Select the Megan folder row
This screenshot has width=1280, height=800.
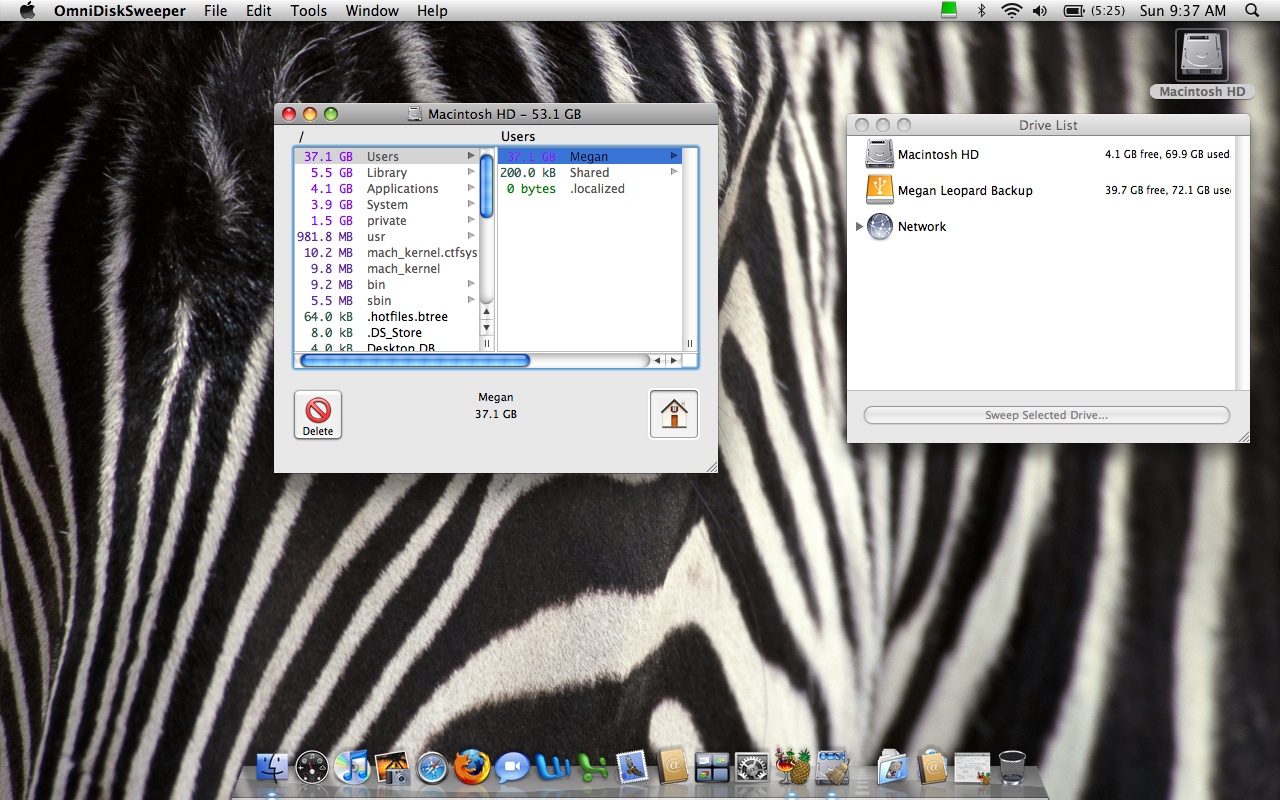click(590, 156)
